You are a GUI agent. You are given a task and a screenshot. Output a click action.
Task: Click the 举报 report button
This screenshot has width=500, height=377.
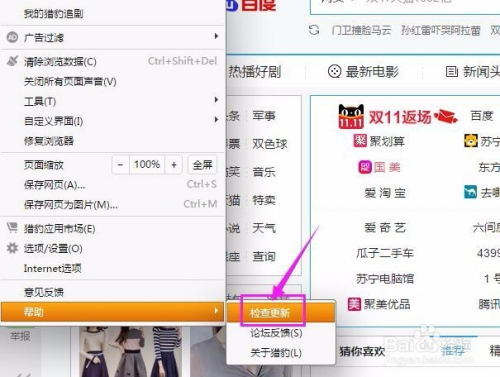point(20,337)
